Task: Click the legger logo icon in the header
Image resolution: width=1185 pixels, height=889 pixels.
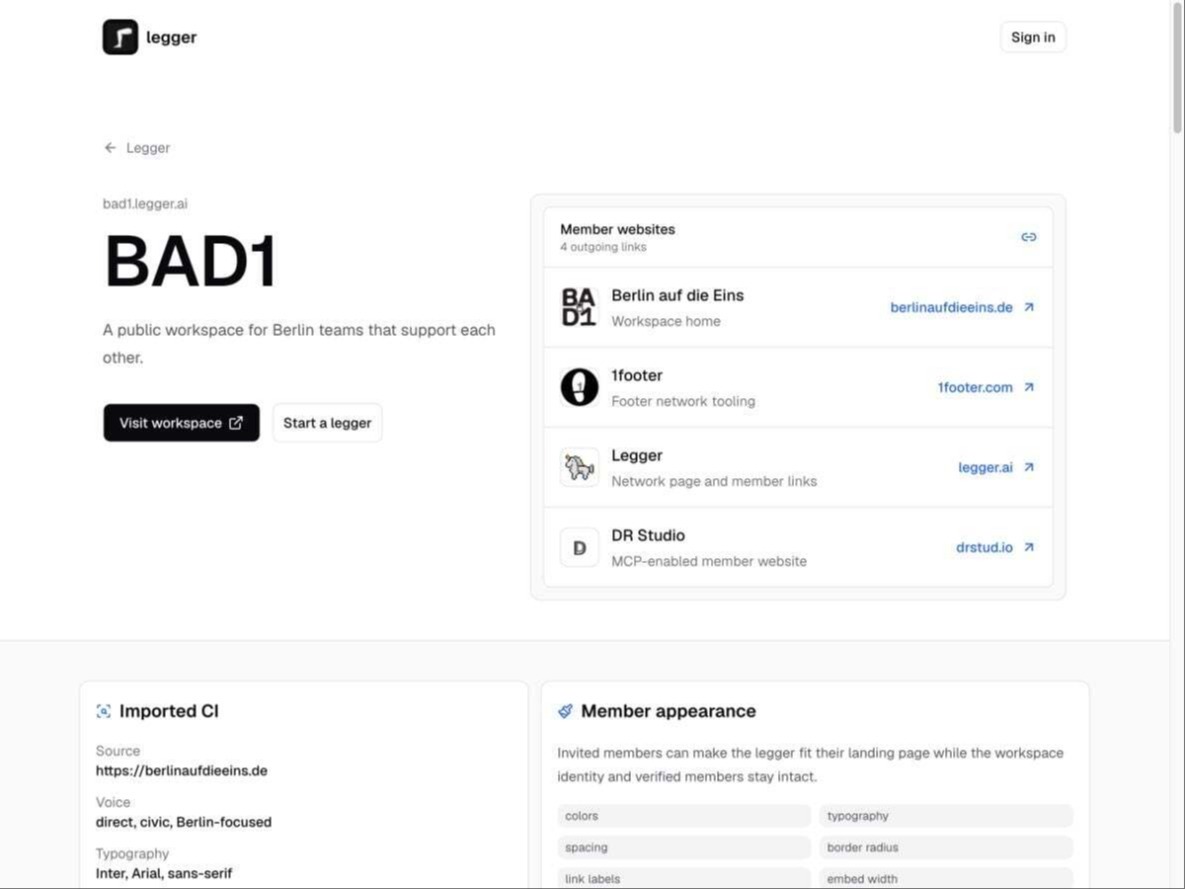Action: [x=120, y=37]
